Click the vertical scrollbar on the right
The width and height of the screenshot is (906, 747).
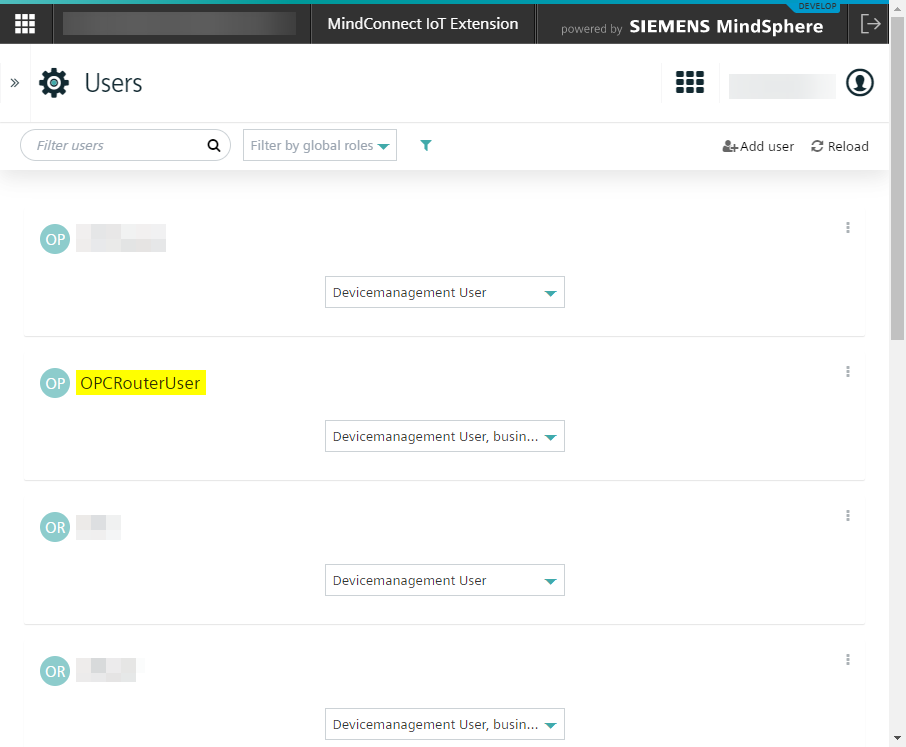pyautogui.click(x=897, y=400)
